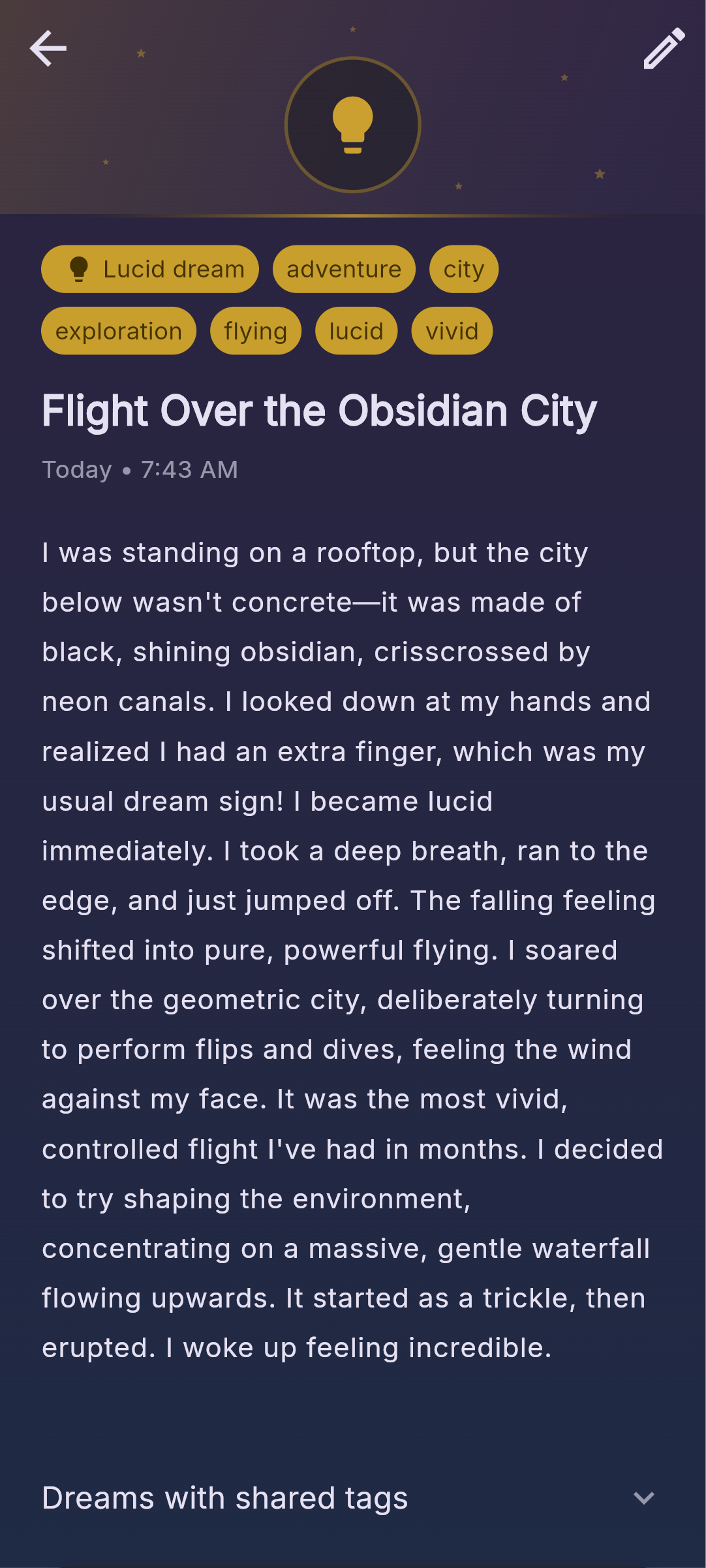Filter by the "city" tag
Screen dimensions: 706x1568
463,268
